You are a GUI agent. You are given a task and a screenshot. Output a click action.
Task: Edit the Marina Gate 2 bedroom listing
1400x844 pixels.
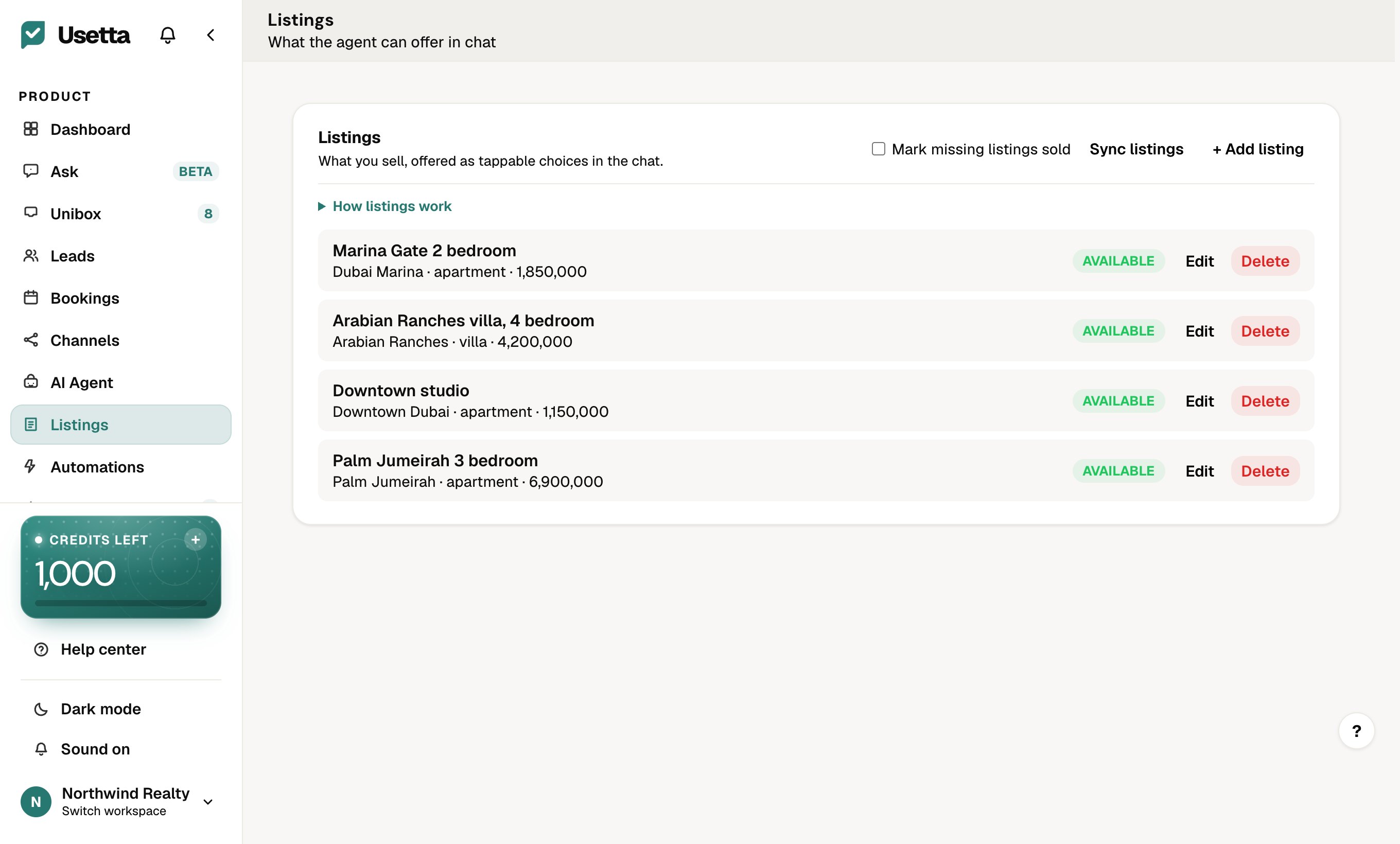pos(1199,261)
